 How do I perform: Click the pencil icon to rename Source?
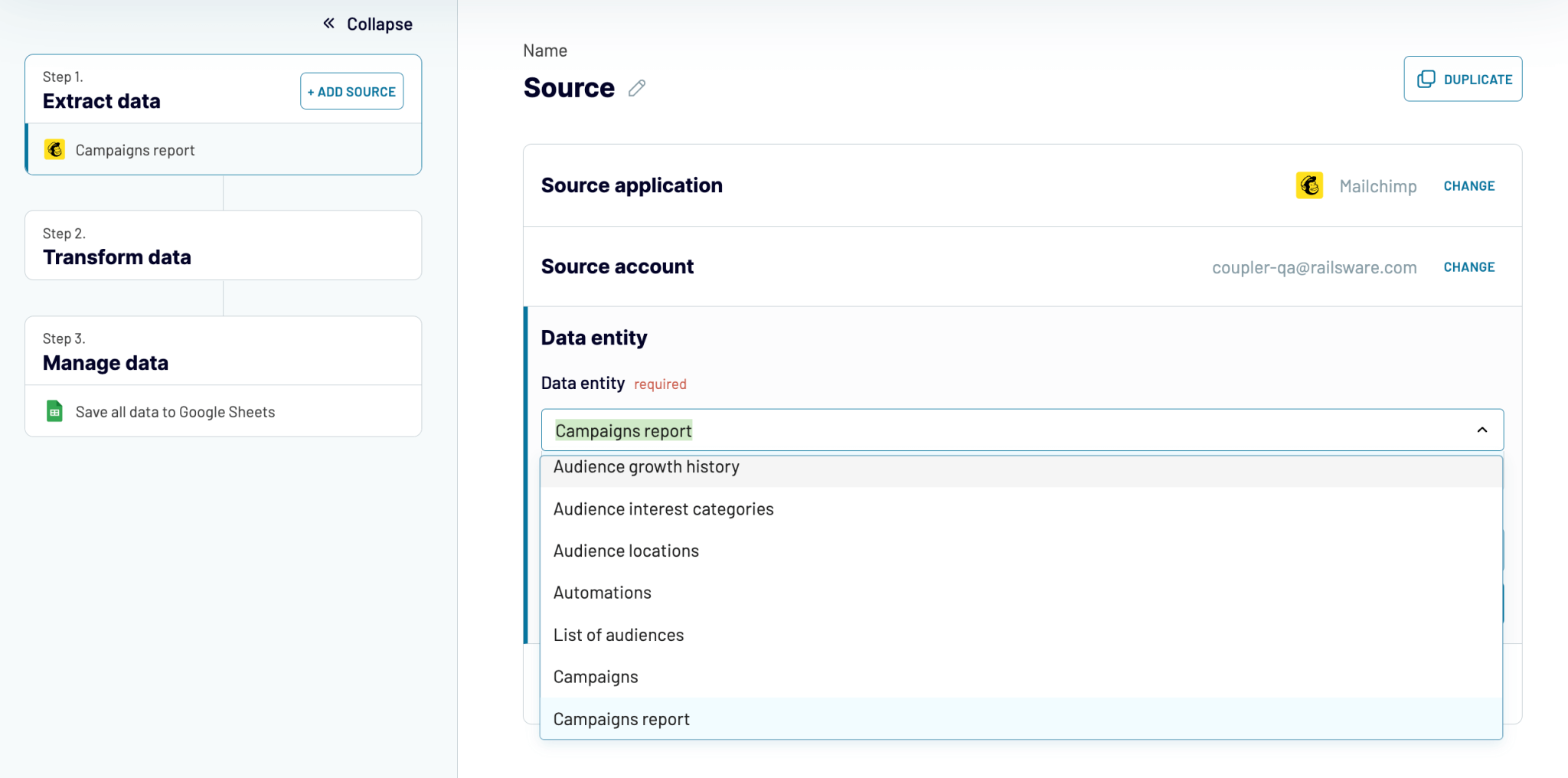coord(636,88)
